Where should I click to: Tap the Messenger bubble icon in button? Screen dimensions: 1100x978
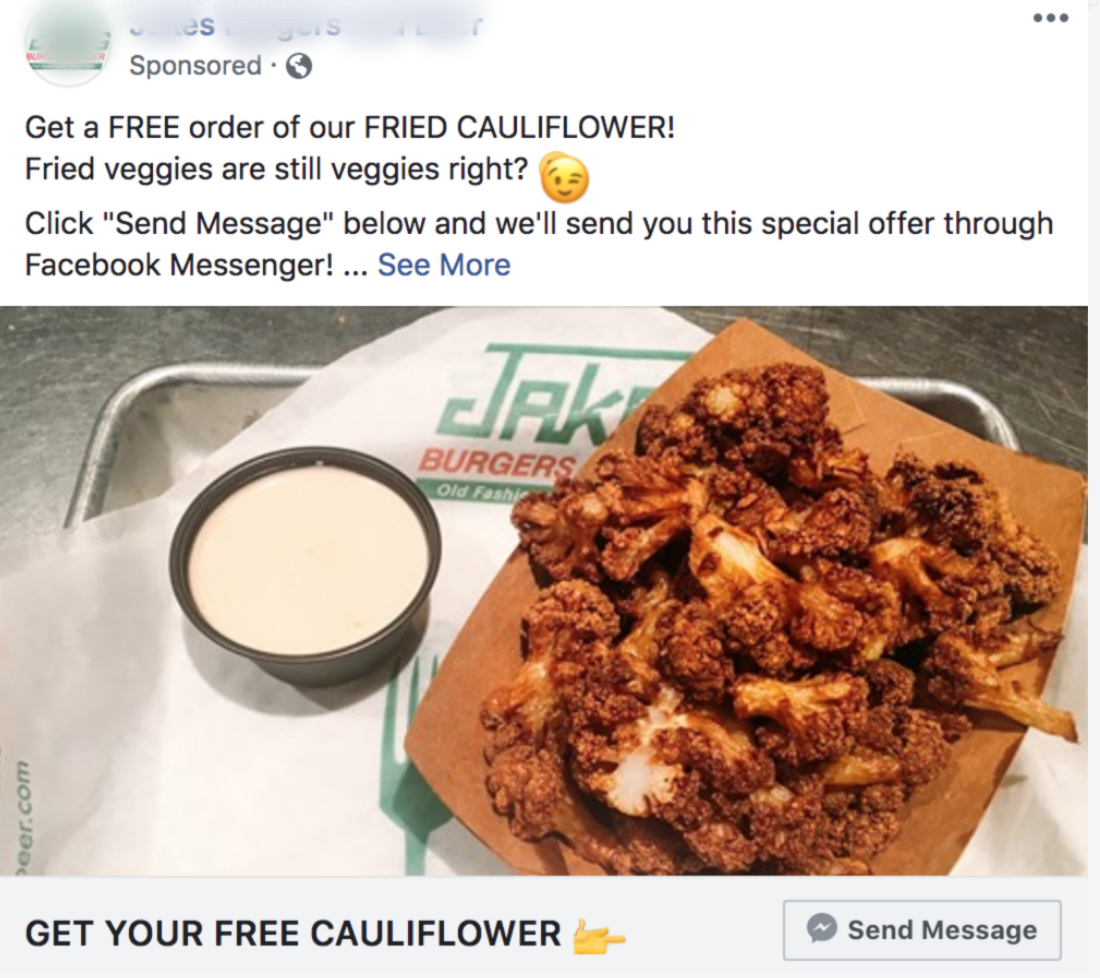click(821, 928)
